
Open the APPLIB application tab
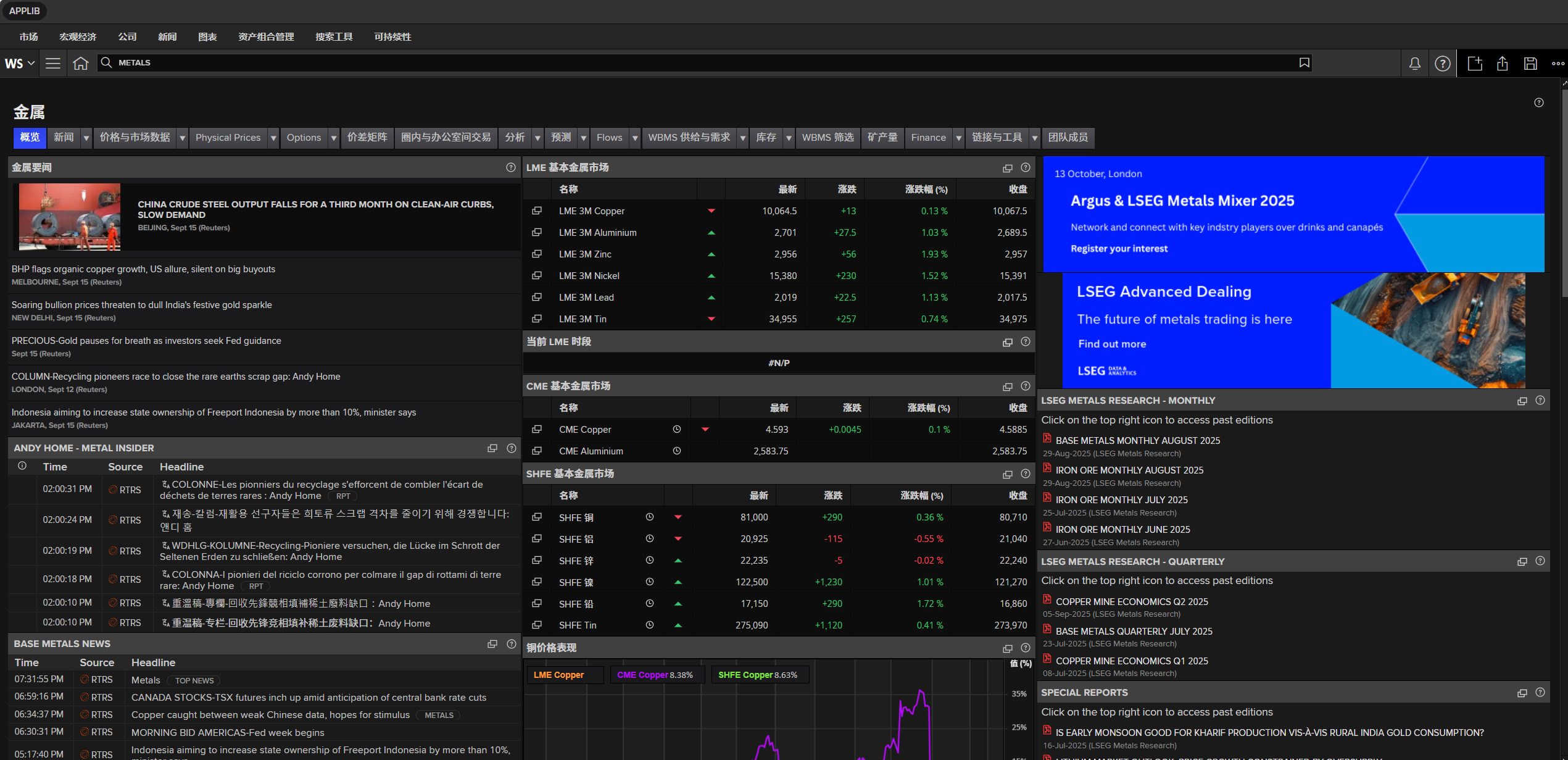tap(24, 11)
